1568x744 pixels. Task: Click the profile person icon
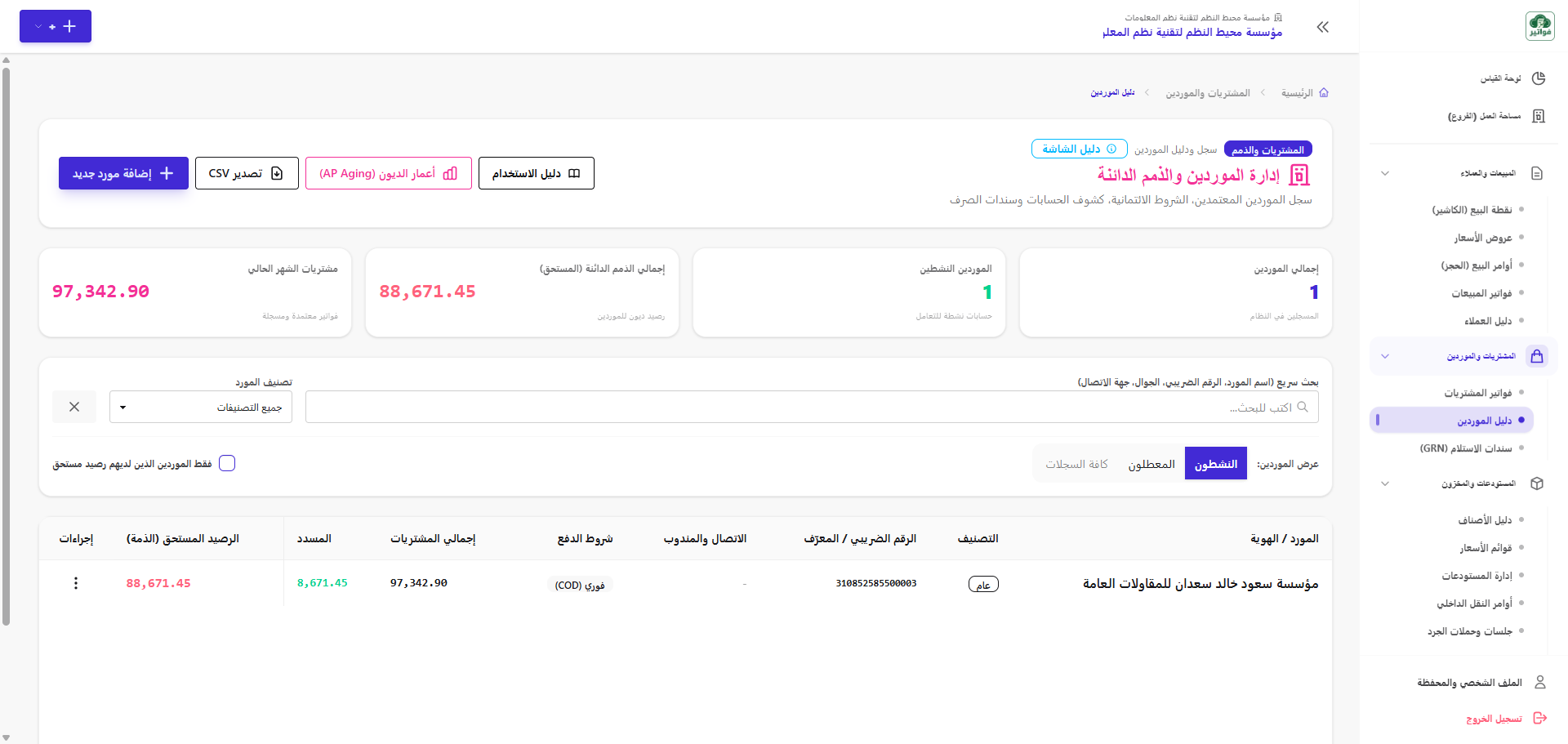pyautogui.click(x=1540, y=682)
